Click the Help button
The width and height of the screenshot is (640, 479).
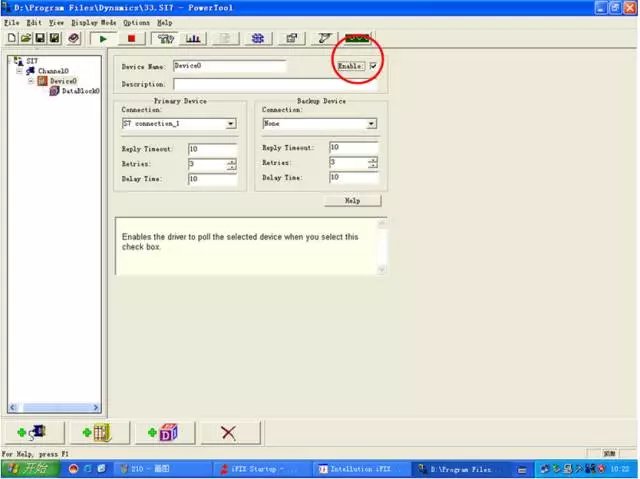pos(352,200)
